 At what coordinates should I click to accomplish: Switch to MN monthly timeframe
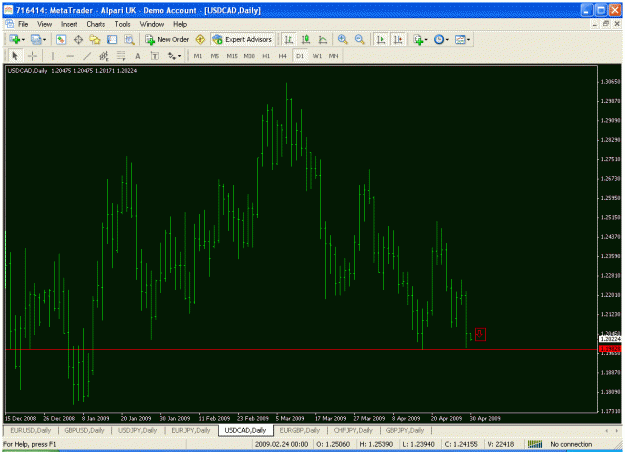coord(334,56)
